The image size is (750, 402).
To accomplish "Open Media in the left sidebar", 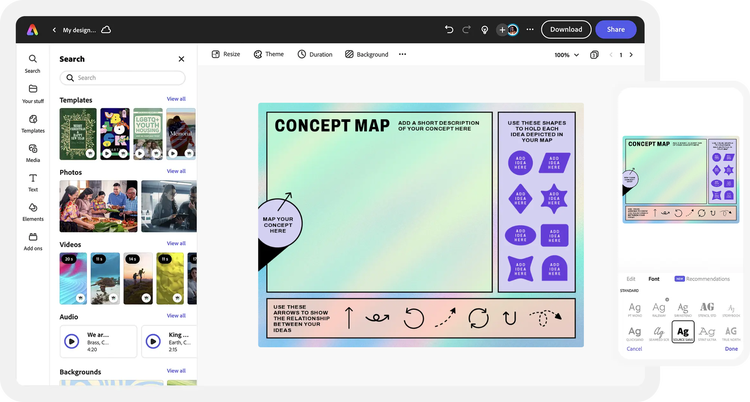I will click(x=33, y=153).
